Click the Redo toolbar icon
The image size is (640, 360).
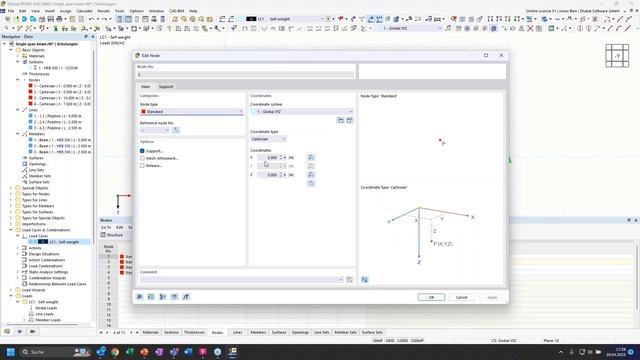(x=104, y=19)
